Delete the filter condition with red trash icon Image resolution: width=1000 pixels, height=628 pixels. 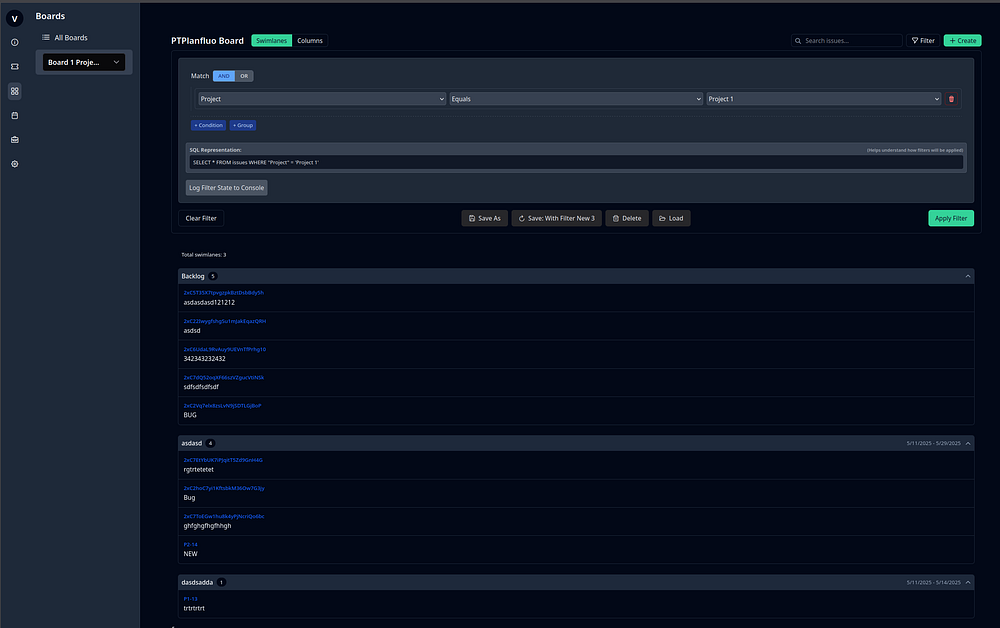951,99
